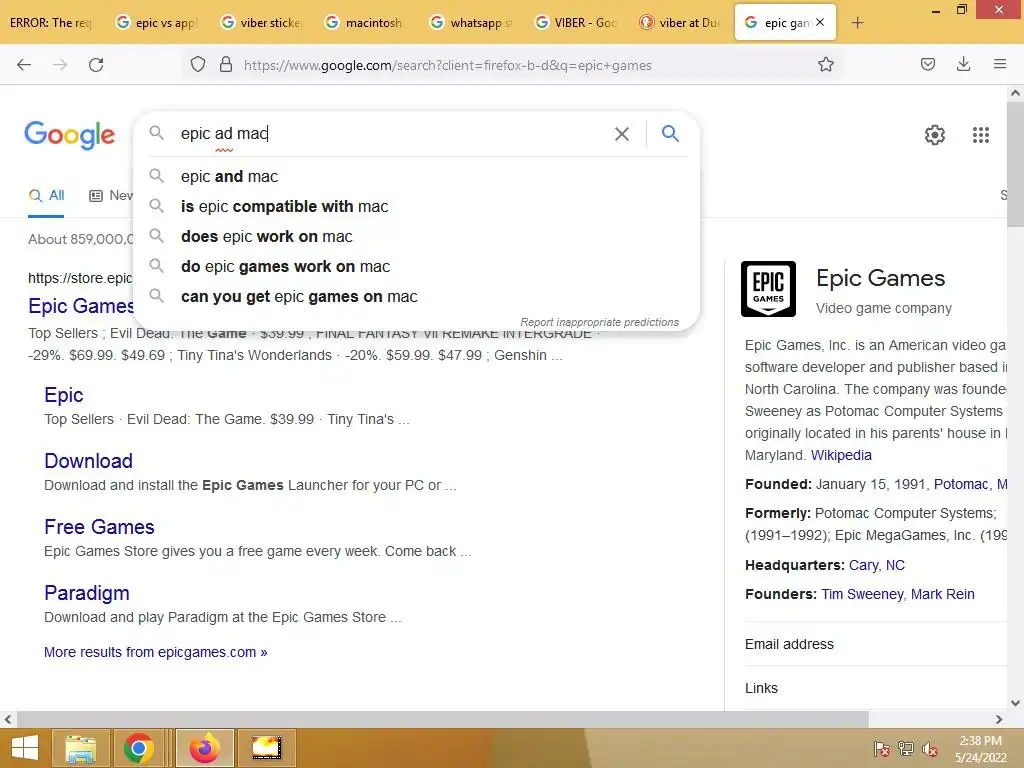Open the 'Epic' sitelink
This screenshot has width=1024, height=768.
(x=63, y=395)
